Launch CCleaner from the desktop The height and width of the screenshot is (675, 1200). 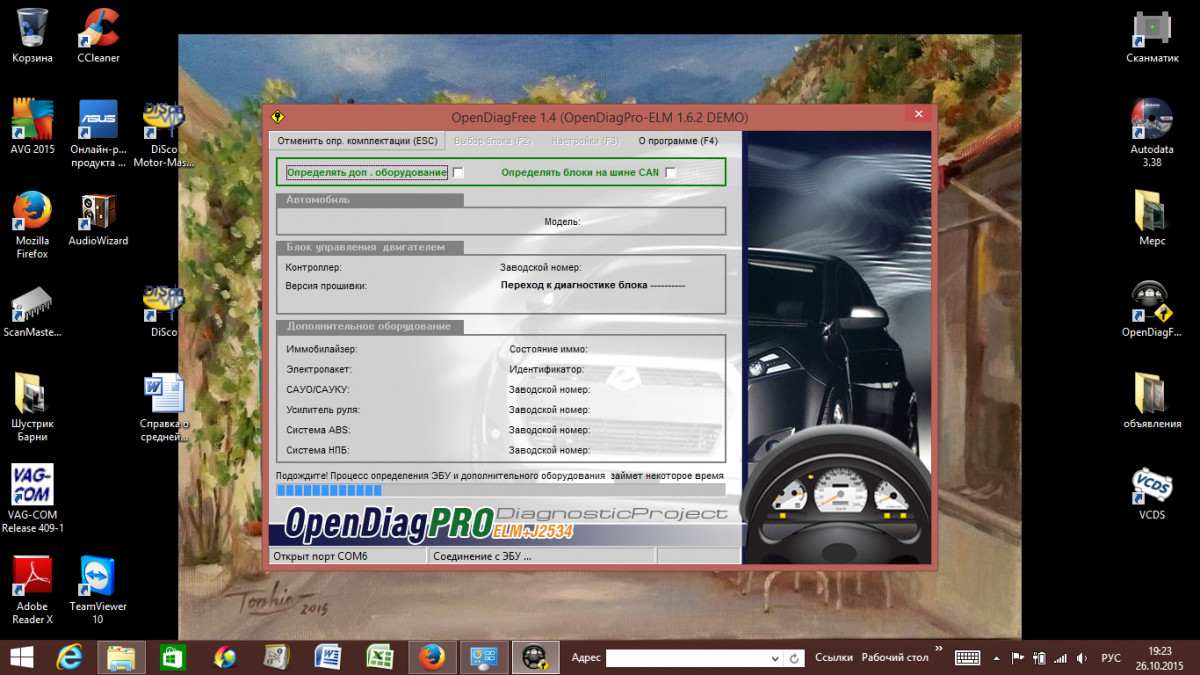[98, 28]
